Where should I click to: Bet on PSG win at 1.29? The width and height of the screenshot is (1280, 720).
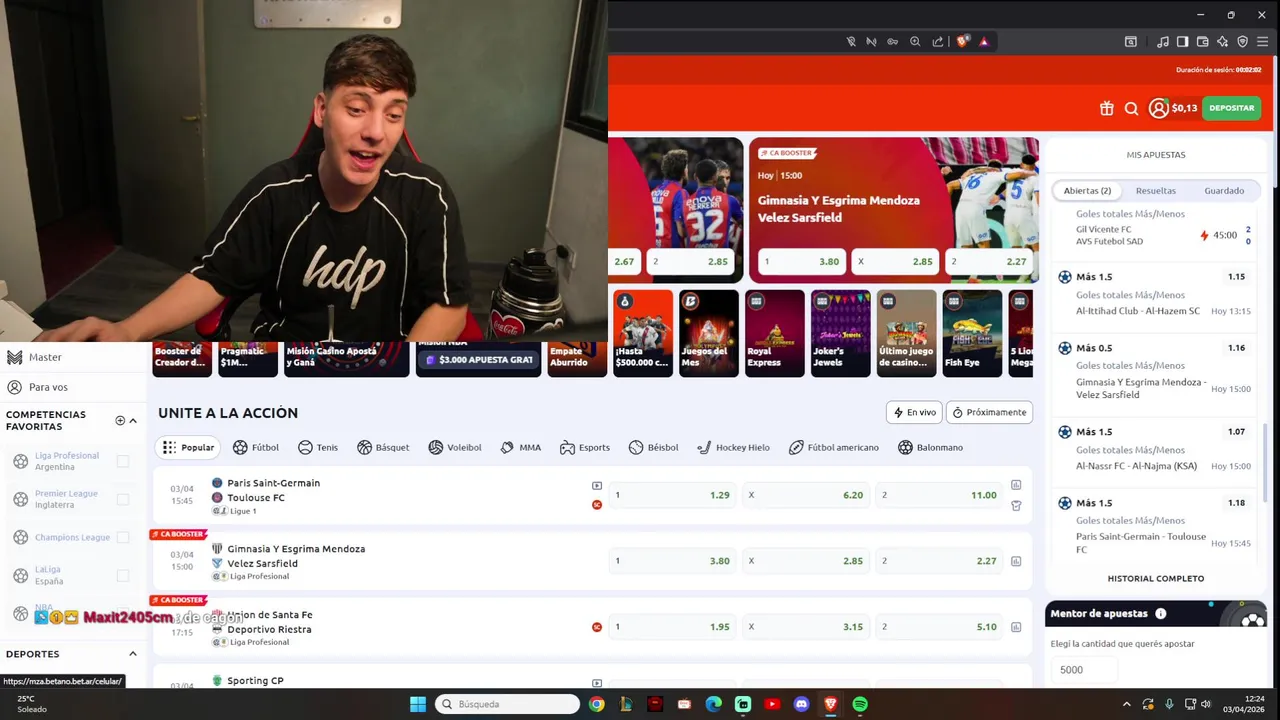672,495
